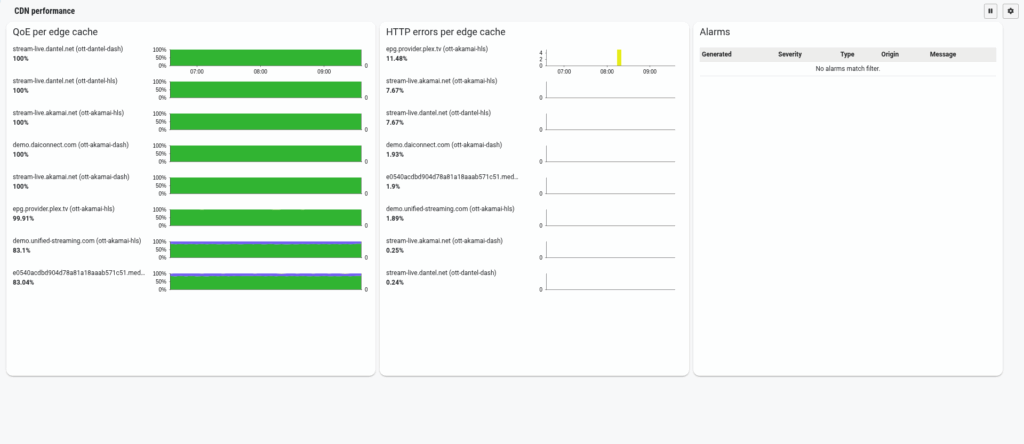The height and width of the screenshot is (444, 1024).
Task: Click QoE chart for demo.unified-streaming.com at 83.1%
Action: 265,250
